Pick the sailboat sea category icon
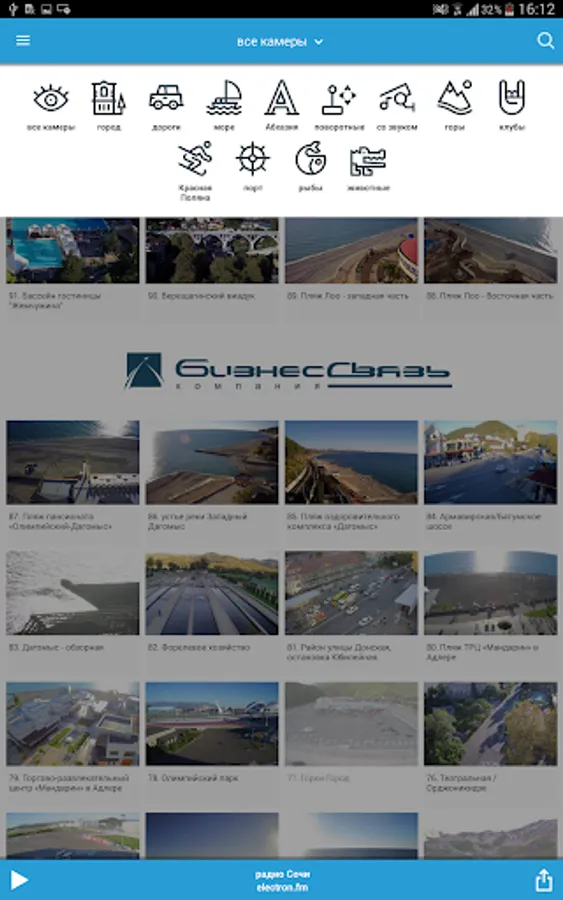The width and height of the screenshot is (563, 900). [224, 98]
